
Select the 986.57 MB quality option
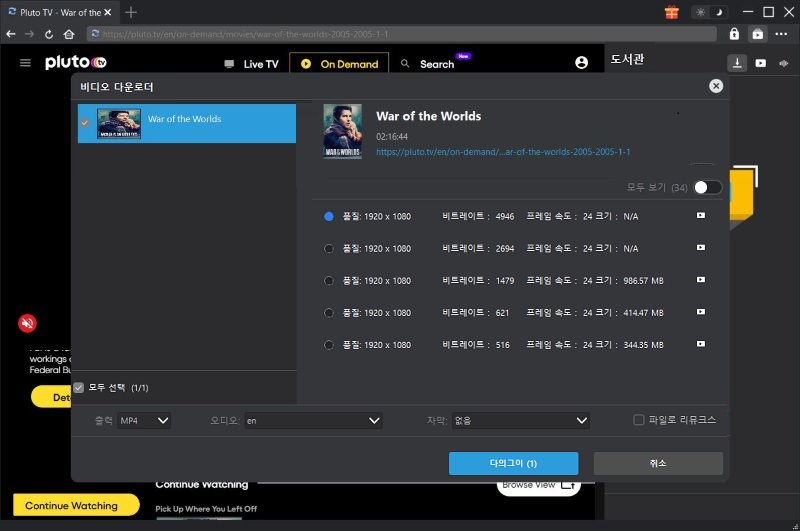pyautogui.click(x=329, y=281)
